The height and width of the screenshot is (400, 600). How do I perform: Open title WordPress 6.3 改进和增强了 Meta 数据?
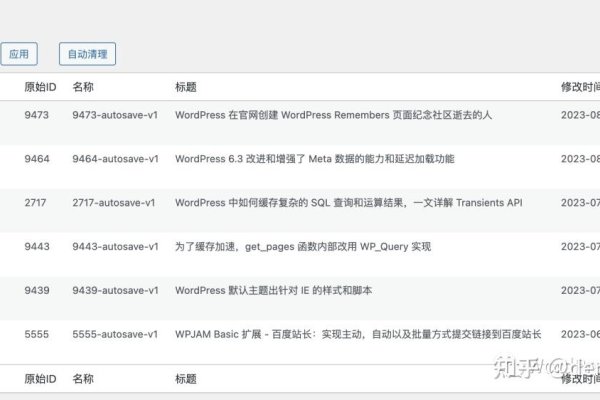pyautogui.click(x=315, y=159)
